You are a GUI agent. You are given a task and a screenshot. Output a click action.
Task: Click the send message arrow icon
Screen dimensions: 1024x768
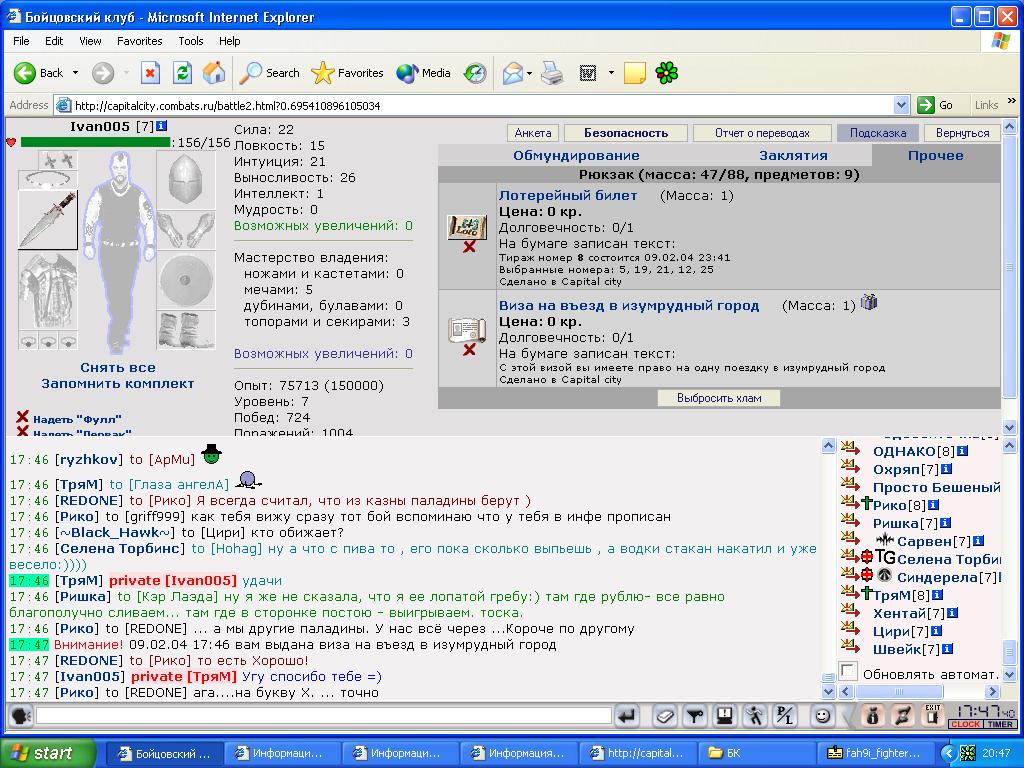coord(626,716)
